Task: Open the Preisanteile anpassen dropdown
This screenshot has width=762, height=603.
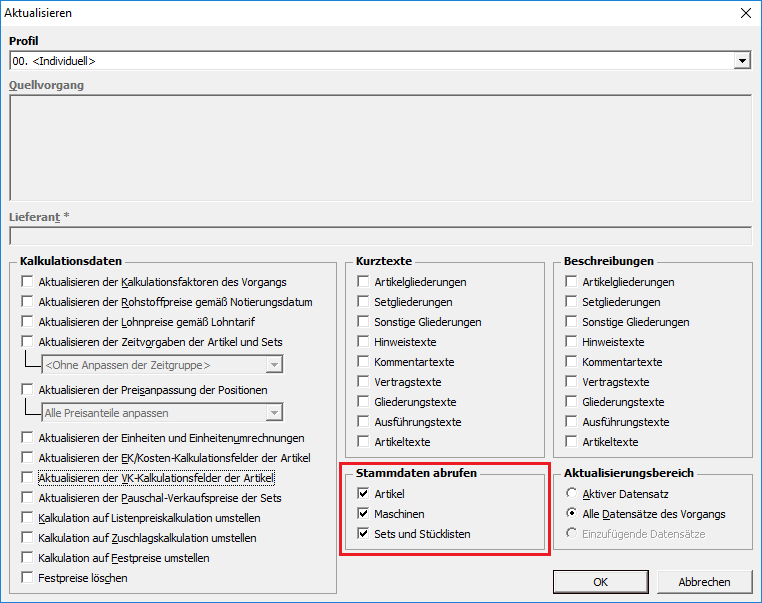Action: (x=274, y=413)
